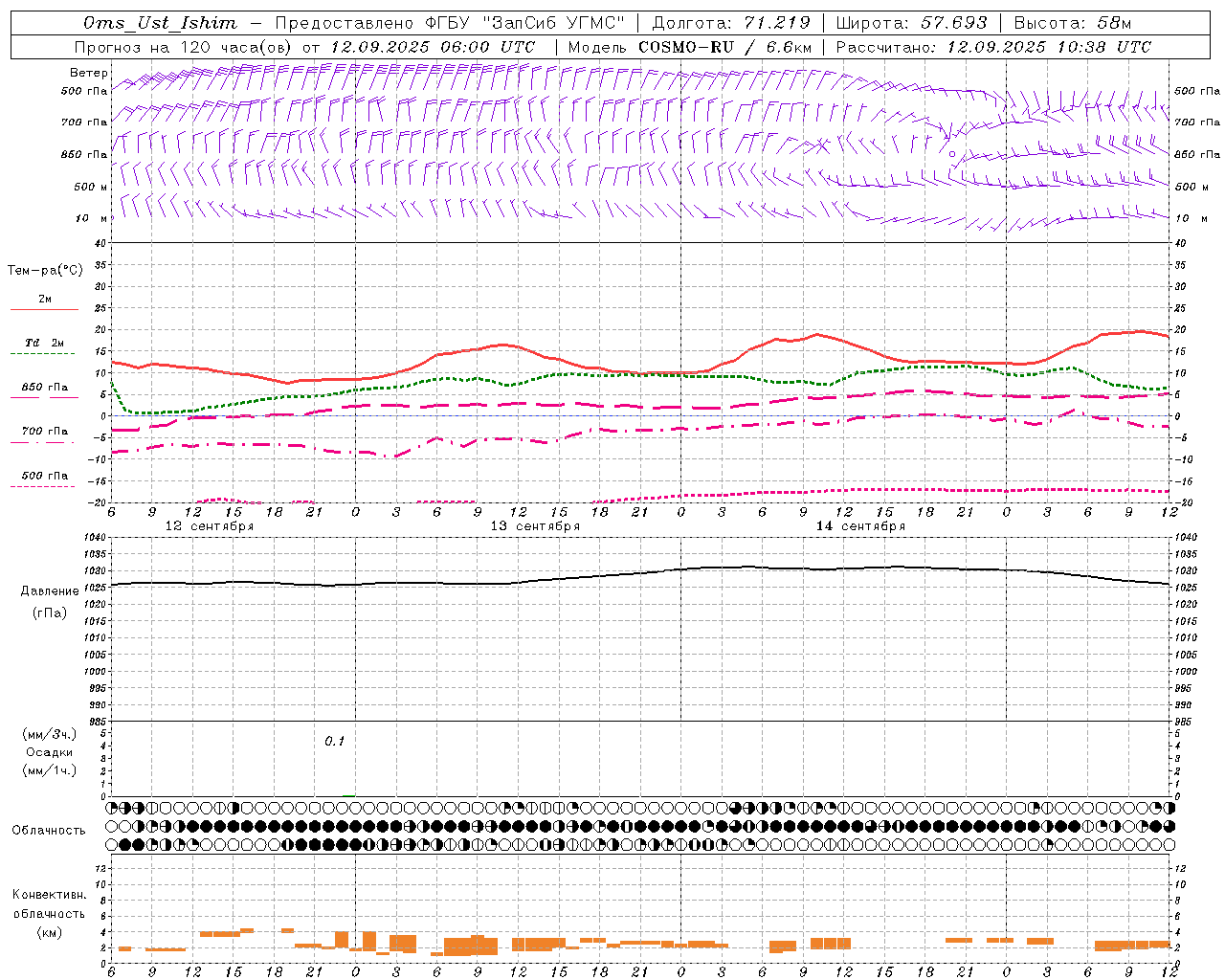Click the (мм/1ч.) precipitation unit label
The height and width of the screenshot is (980, 1225).
pos(50,770)
